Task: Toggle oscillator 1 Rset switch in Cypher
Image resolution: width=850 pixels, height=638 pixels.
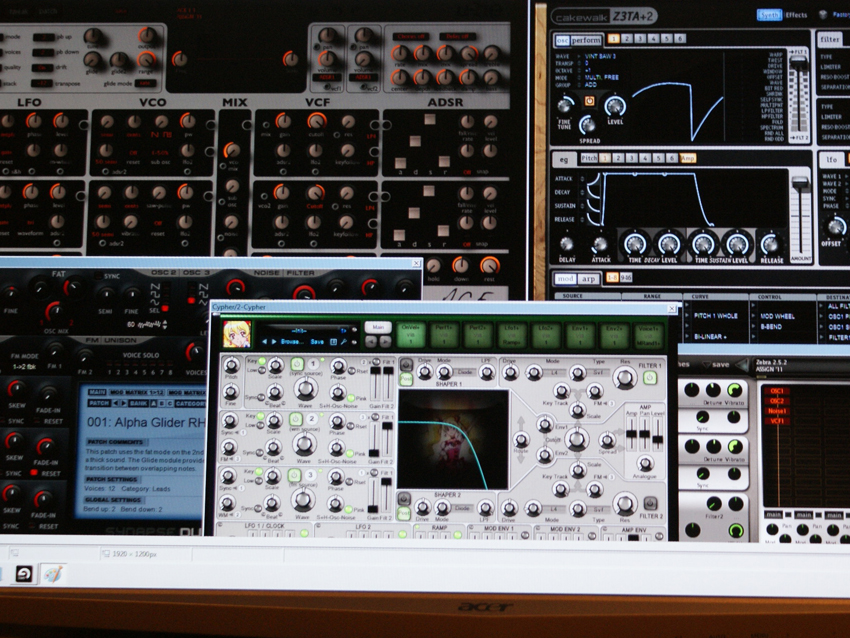Action: click(x=352, y=371)
